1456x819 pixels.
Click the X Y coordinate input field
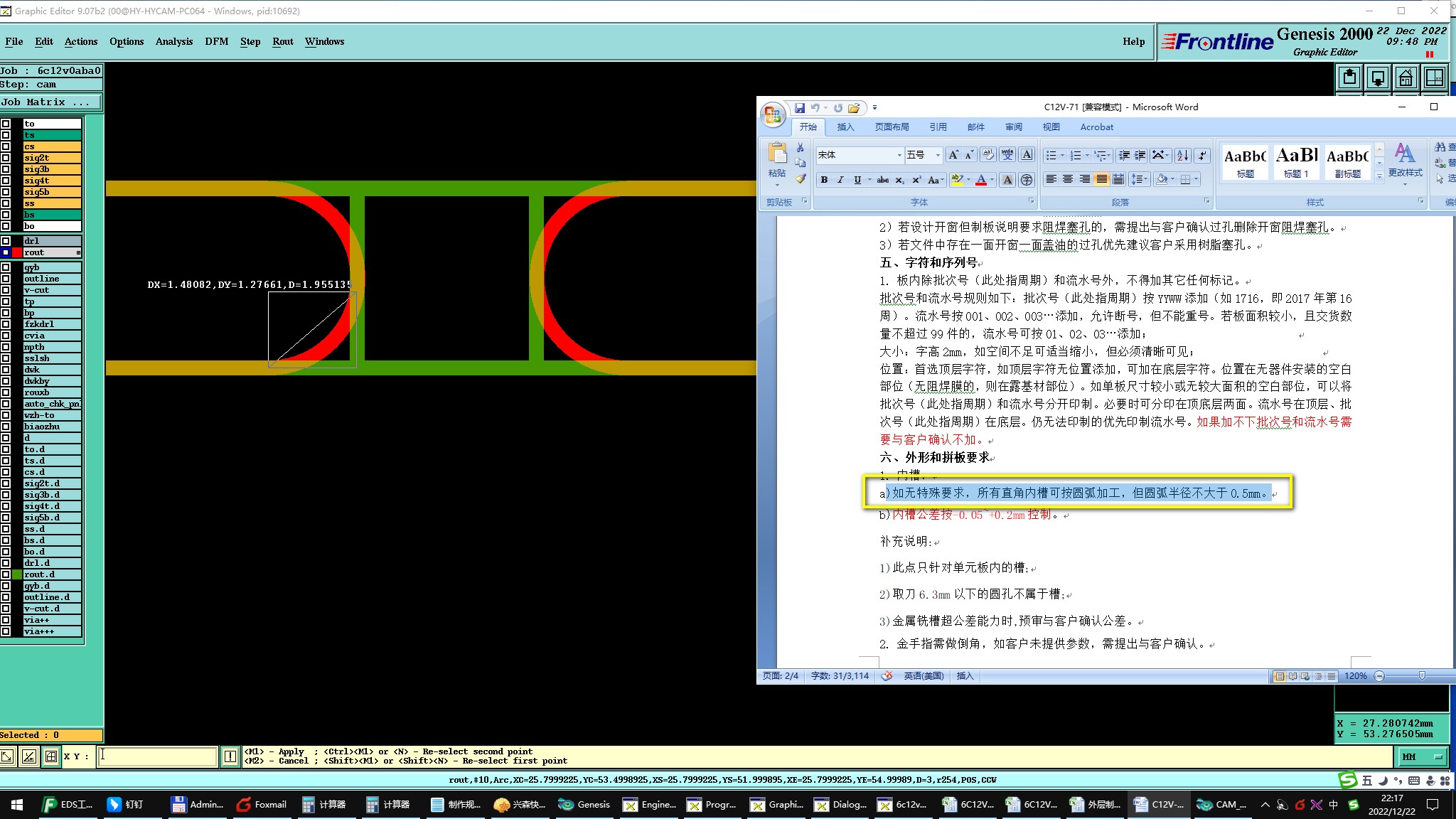click(156, 756)
